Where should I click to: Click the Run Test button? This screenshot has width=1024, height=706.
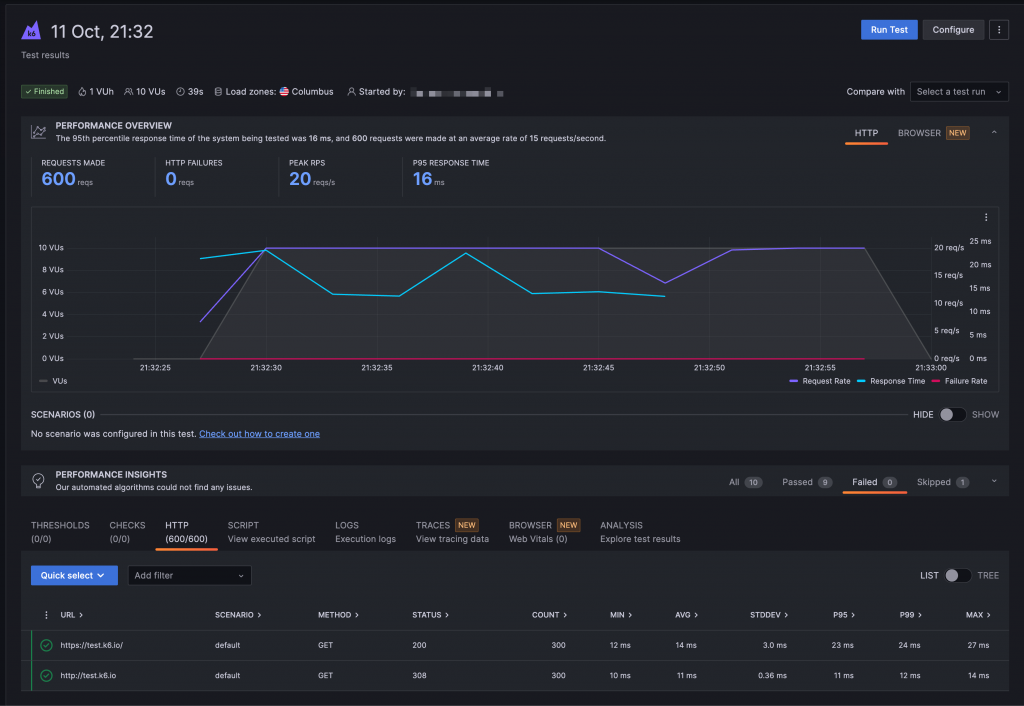click(x=888, y=30)
